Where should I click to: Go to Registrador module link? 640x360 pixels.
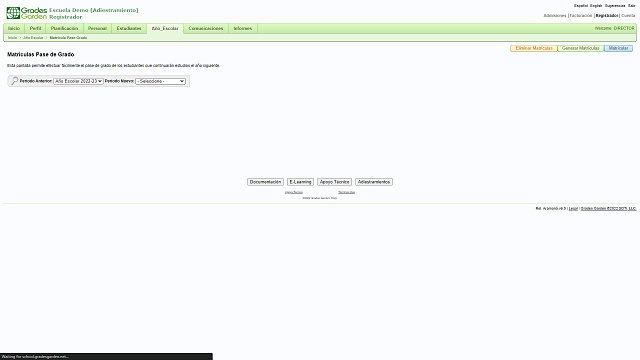(607, 16)
